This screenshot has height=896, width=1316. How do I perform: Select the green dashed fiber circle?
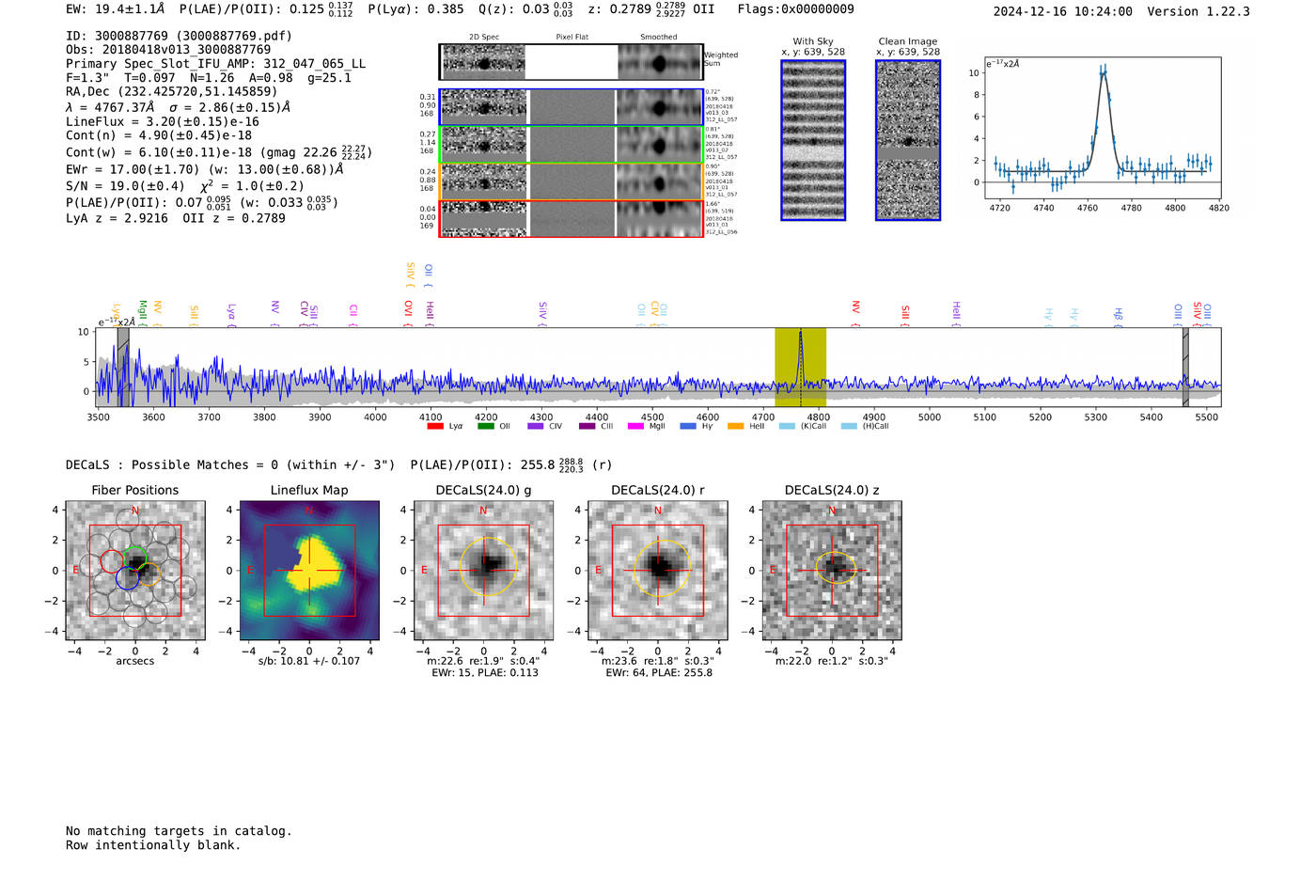click(x=135, y=558)
